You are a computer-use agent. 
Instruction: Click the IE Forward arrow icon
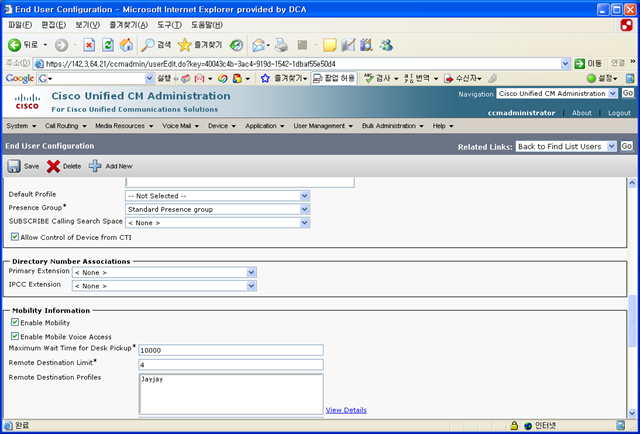[x=61, y=45]
